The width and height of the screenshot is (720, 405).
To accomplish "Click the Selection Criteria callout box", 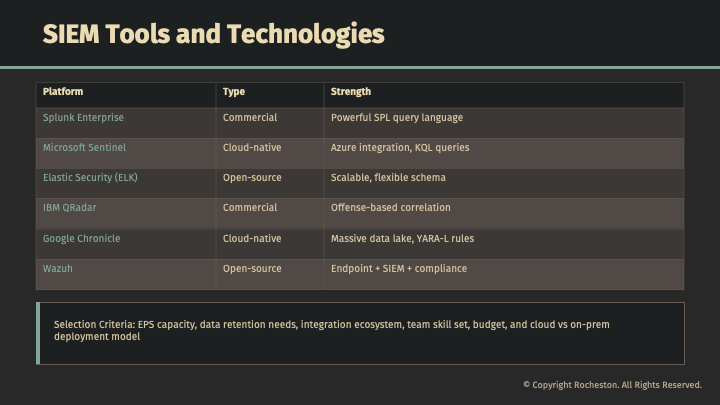I will point(360,333).
